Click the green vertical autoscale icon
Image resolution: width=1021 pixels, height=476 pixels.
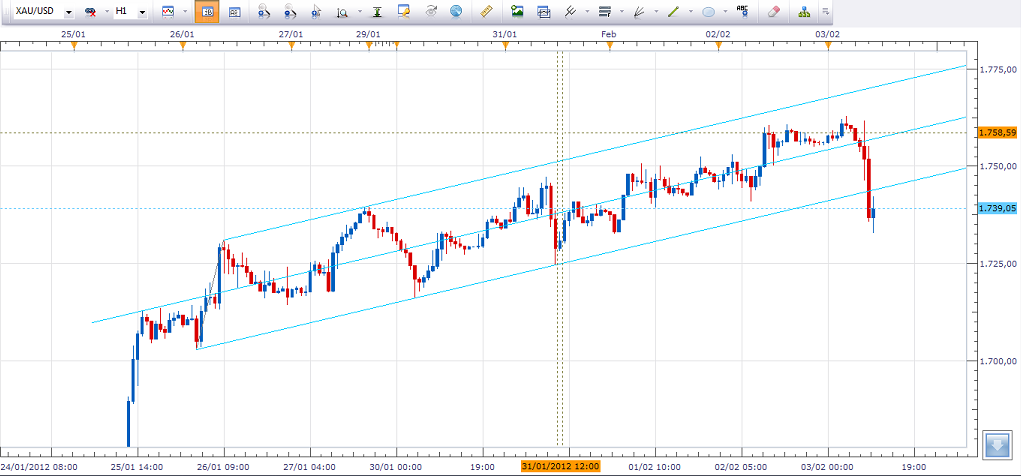378,12
